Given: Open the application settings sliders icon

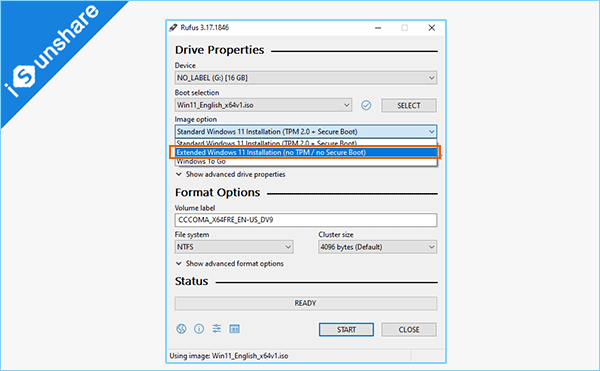Looking at the screenshot, I should 217,329.
